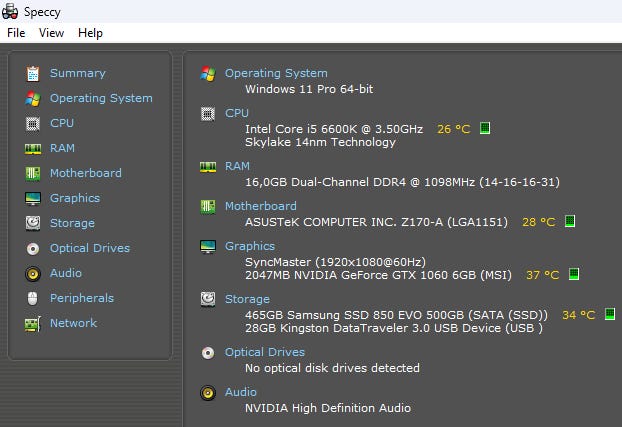Click the Graphics heading link in summary
Screen dimensions: 622x427
pos(250,246)
